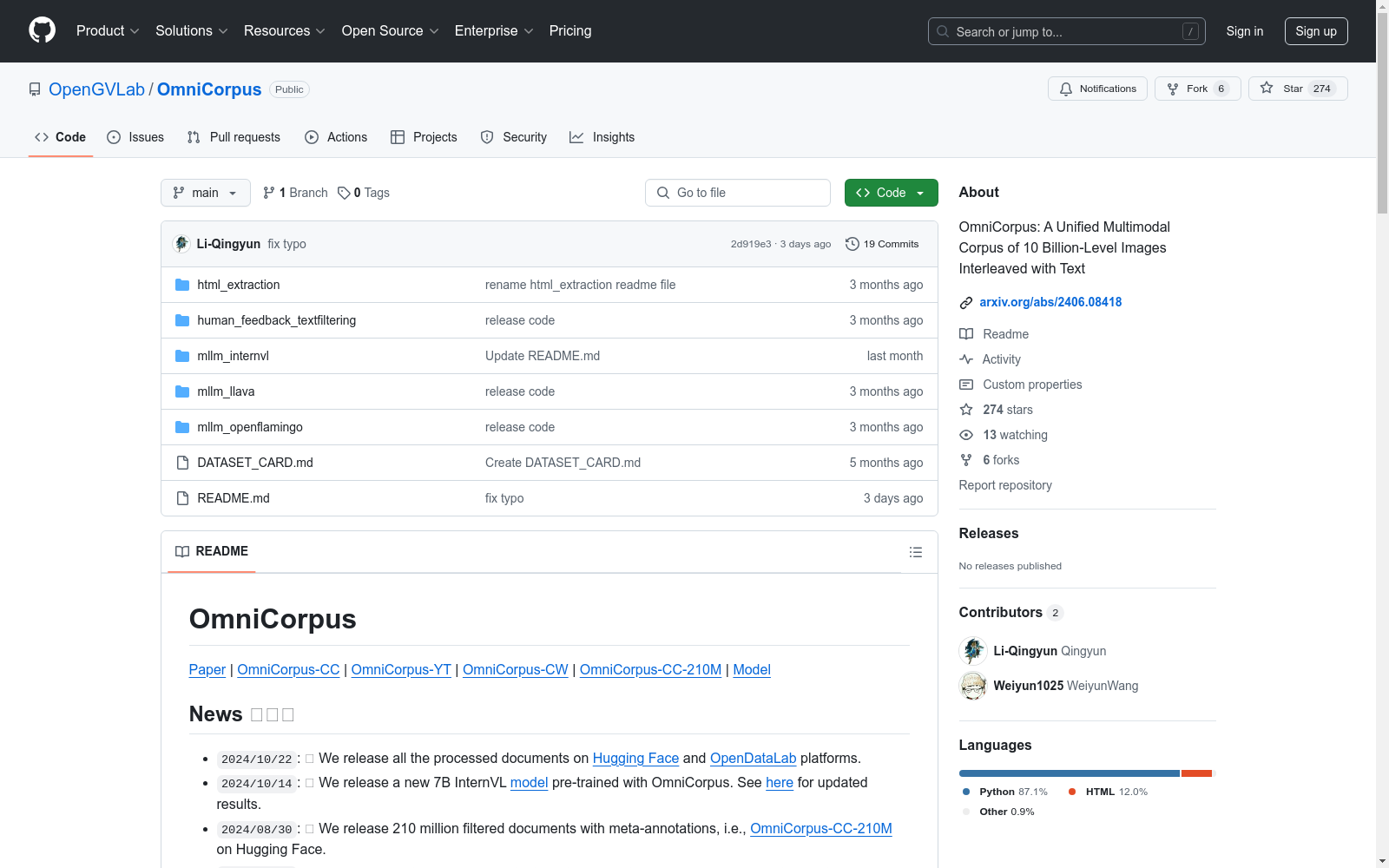
Task: Click the eye icon beside 13 watching
Action: (x=966, y=435)
